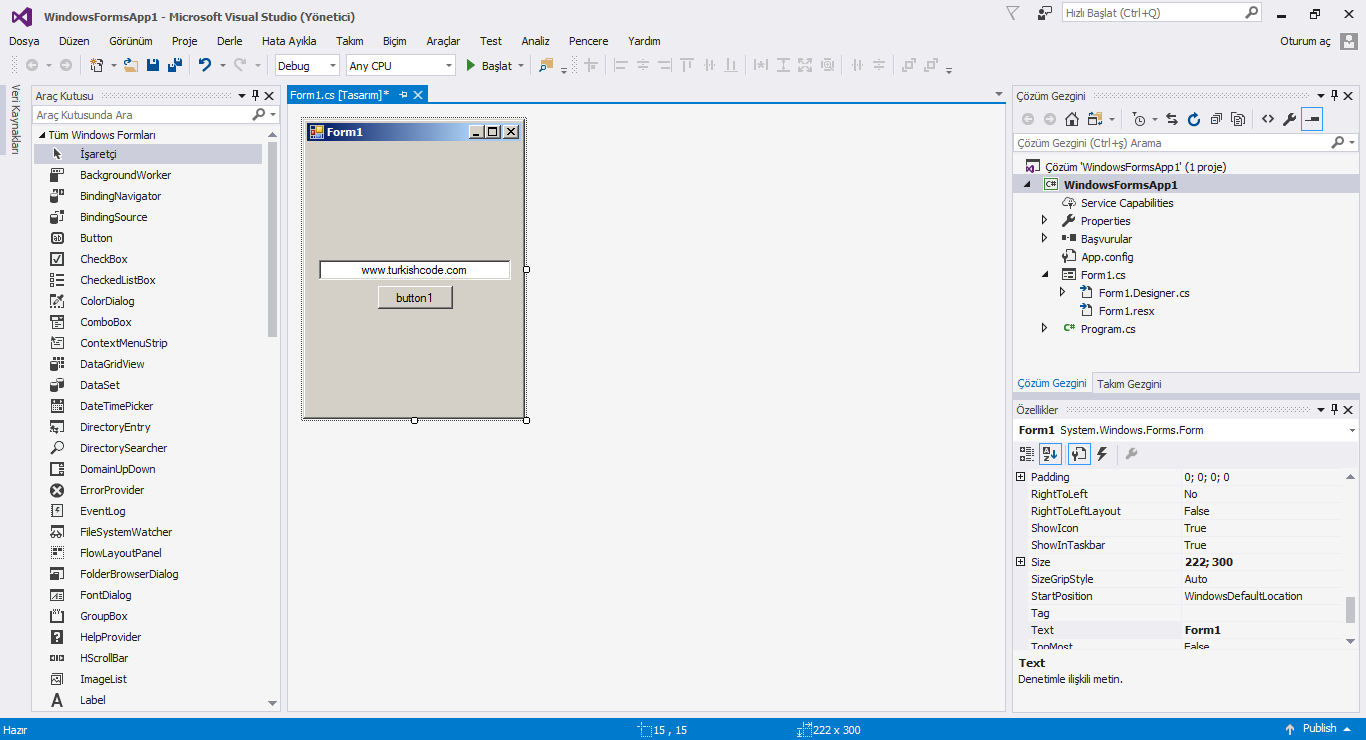Open the Araçlar menu
This screenshot has height=740, width=1366.
tap(443, 41)
